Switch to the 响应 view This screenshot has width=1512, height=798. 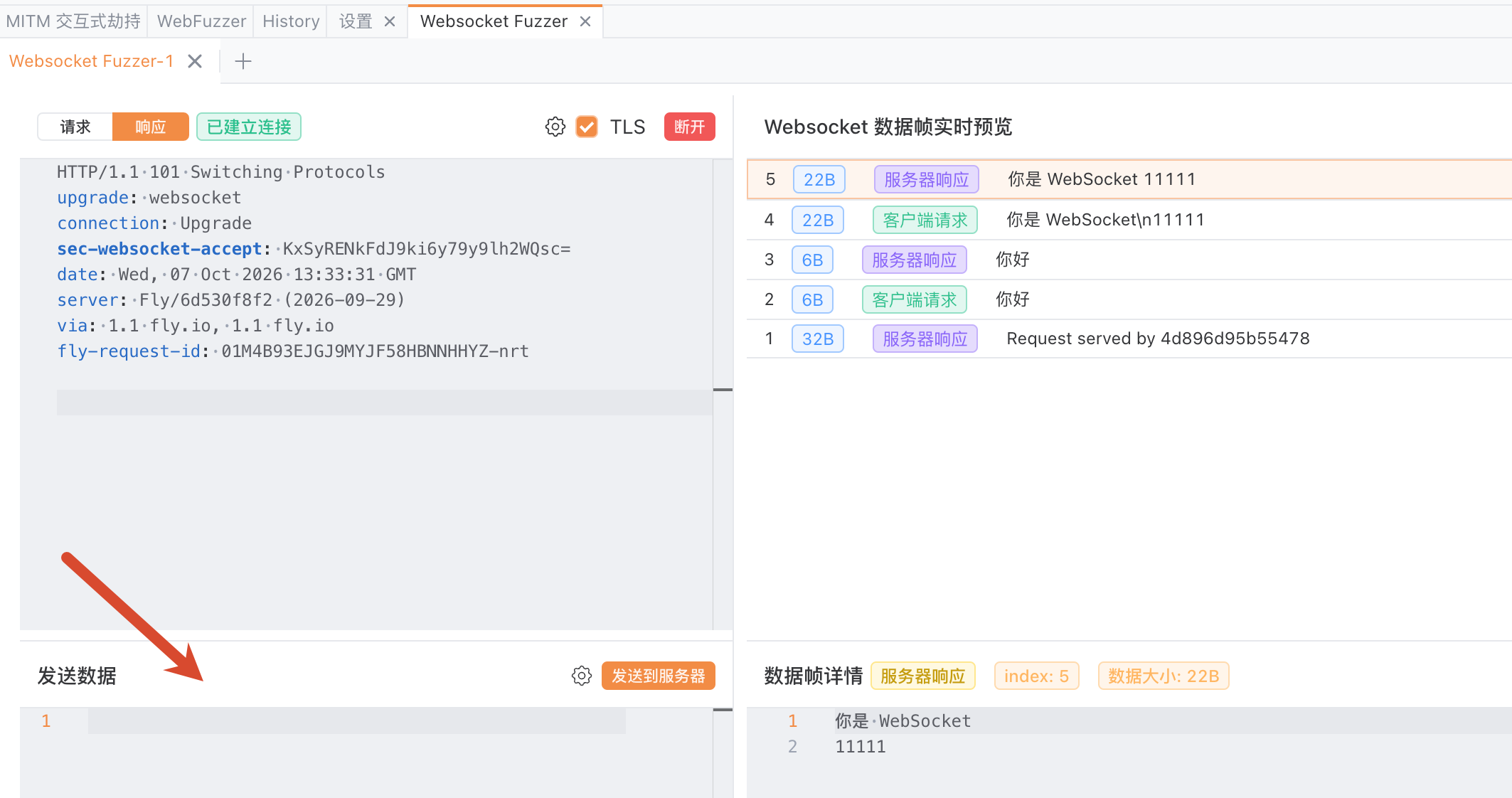point(150,127)
